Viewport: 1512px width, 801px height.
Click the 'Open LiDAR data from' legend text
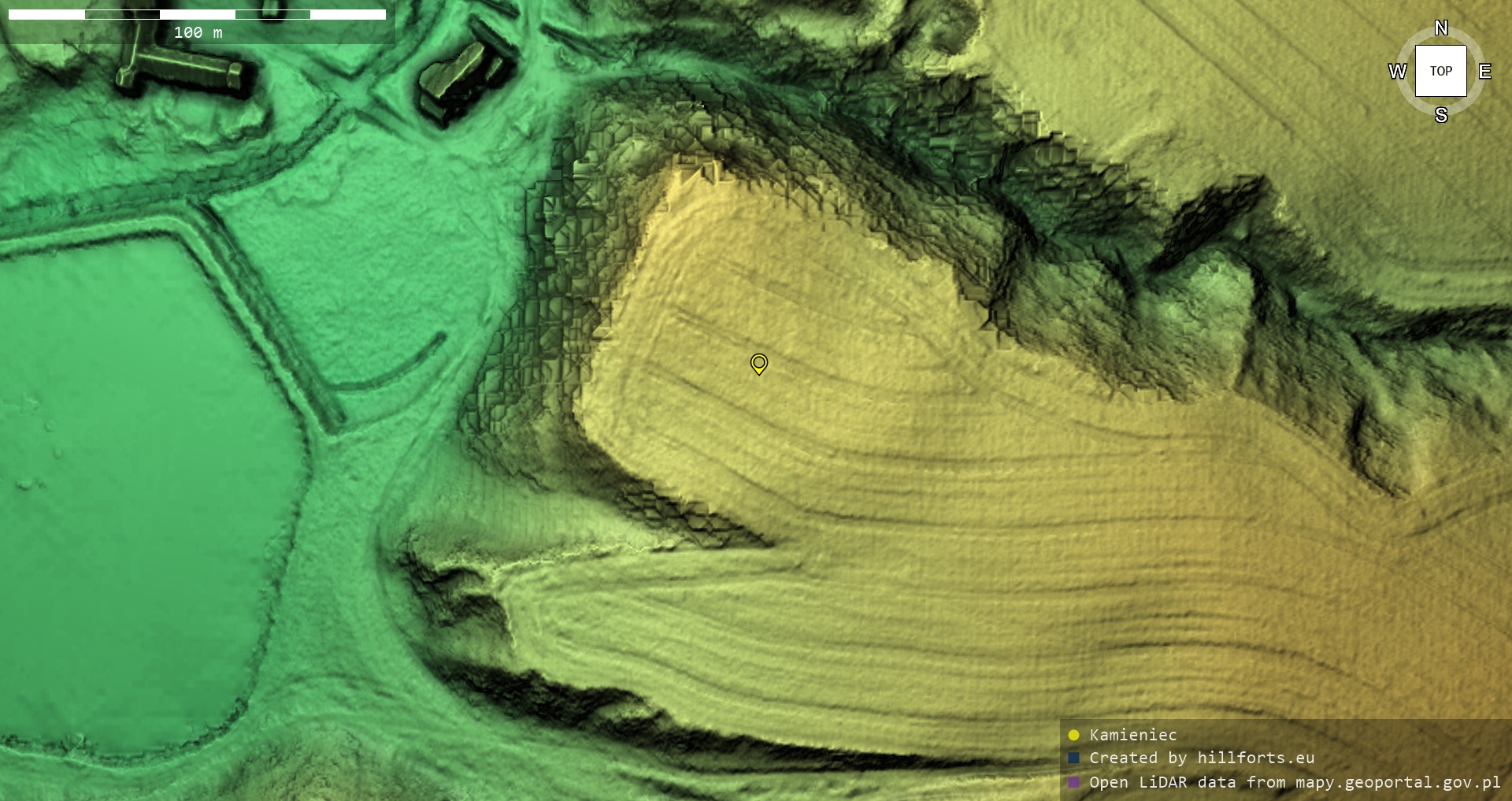pyautogui.click(x=1190, y=782)
